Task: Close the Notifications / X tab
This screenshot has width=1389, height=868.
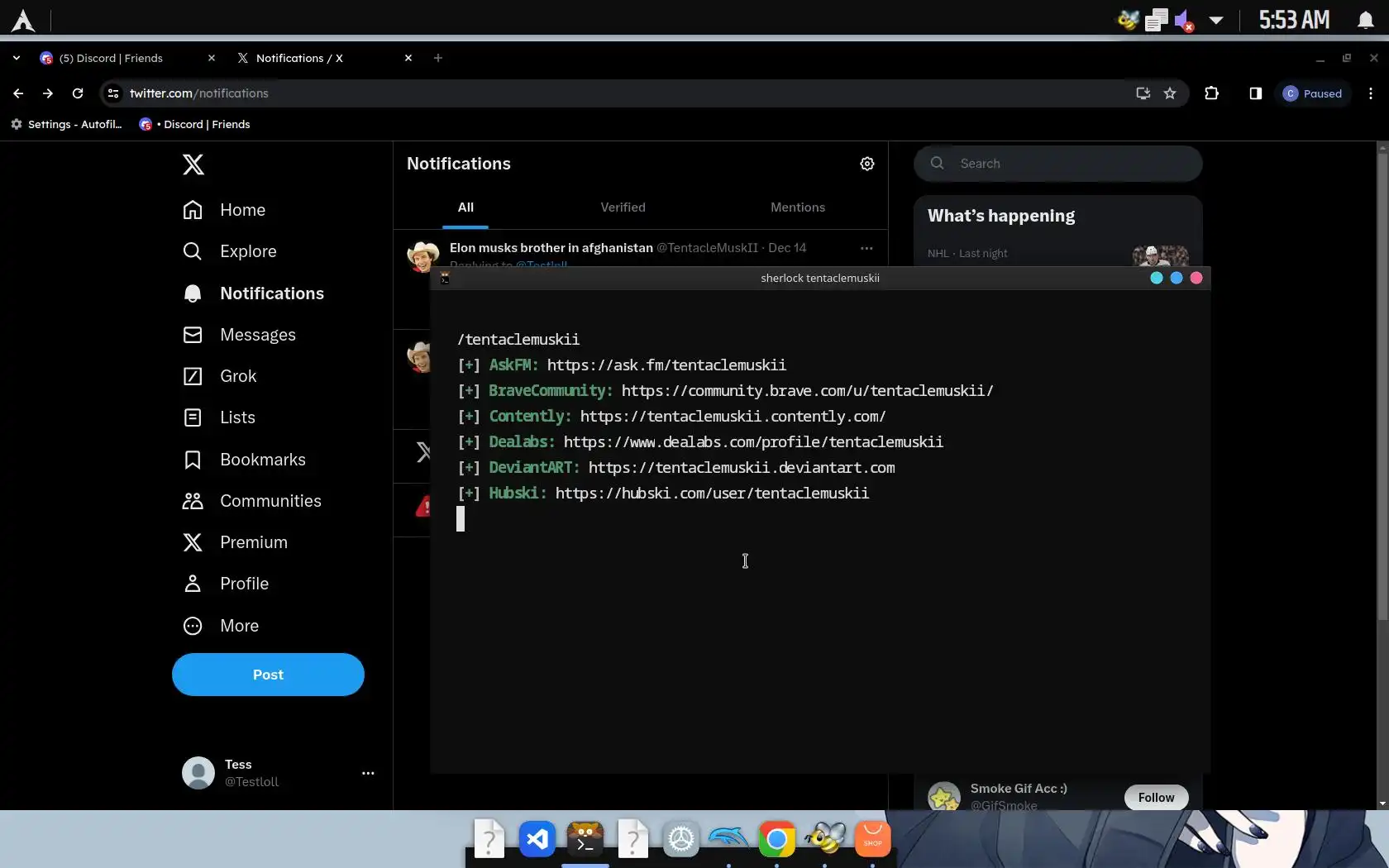Action: click(x=408, y=58)
